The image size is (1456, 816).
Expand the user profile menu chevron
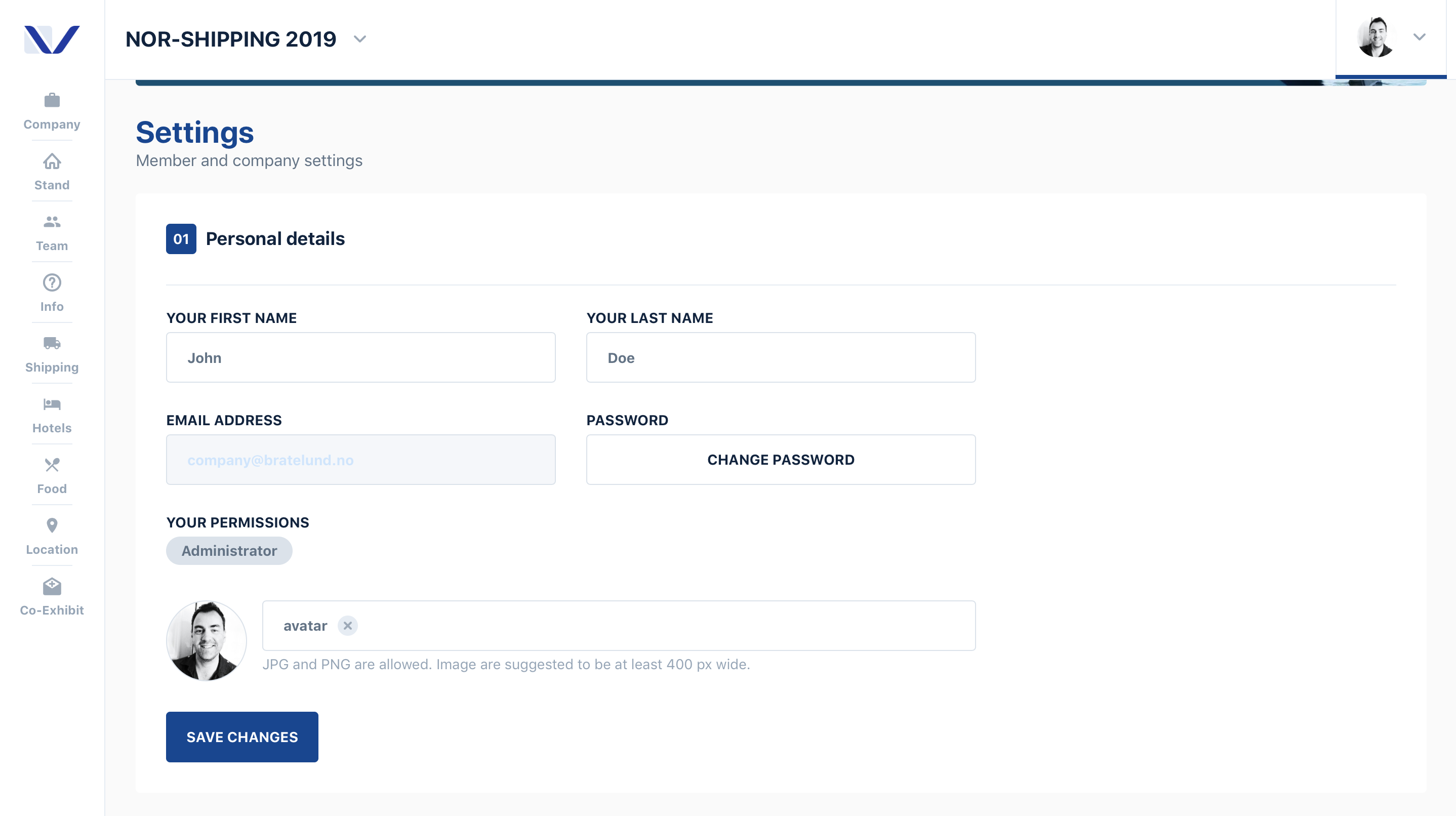point(1419,37)
